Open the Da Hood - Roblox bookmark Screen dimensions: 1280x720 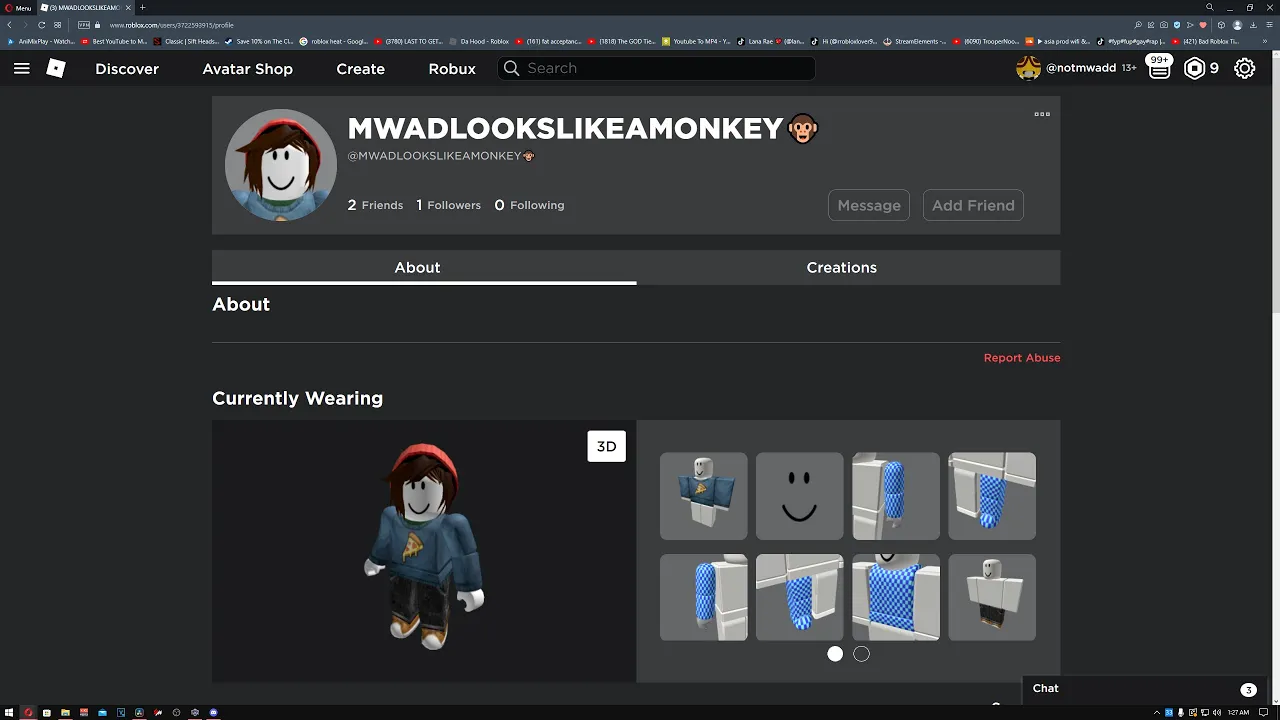pos(480,42)
